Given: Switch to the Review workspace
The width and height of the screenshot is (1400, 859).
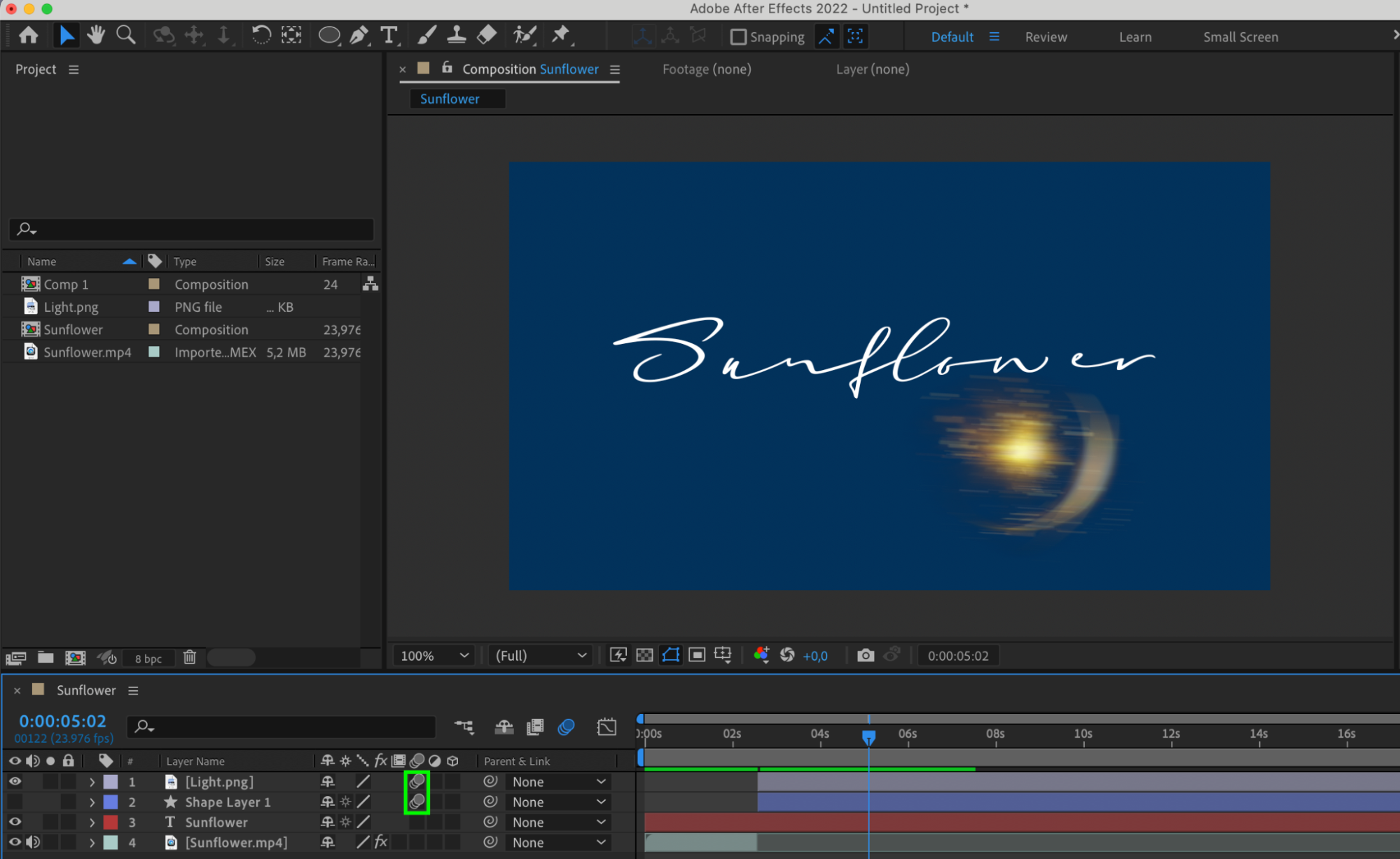Looking at the screenshot, I should pyautogui.click(x=1046, y=37).
